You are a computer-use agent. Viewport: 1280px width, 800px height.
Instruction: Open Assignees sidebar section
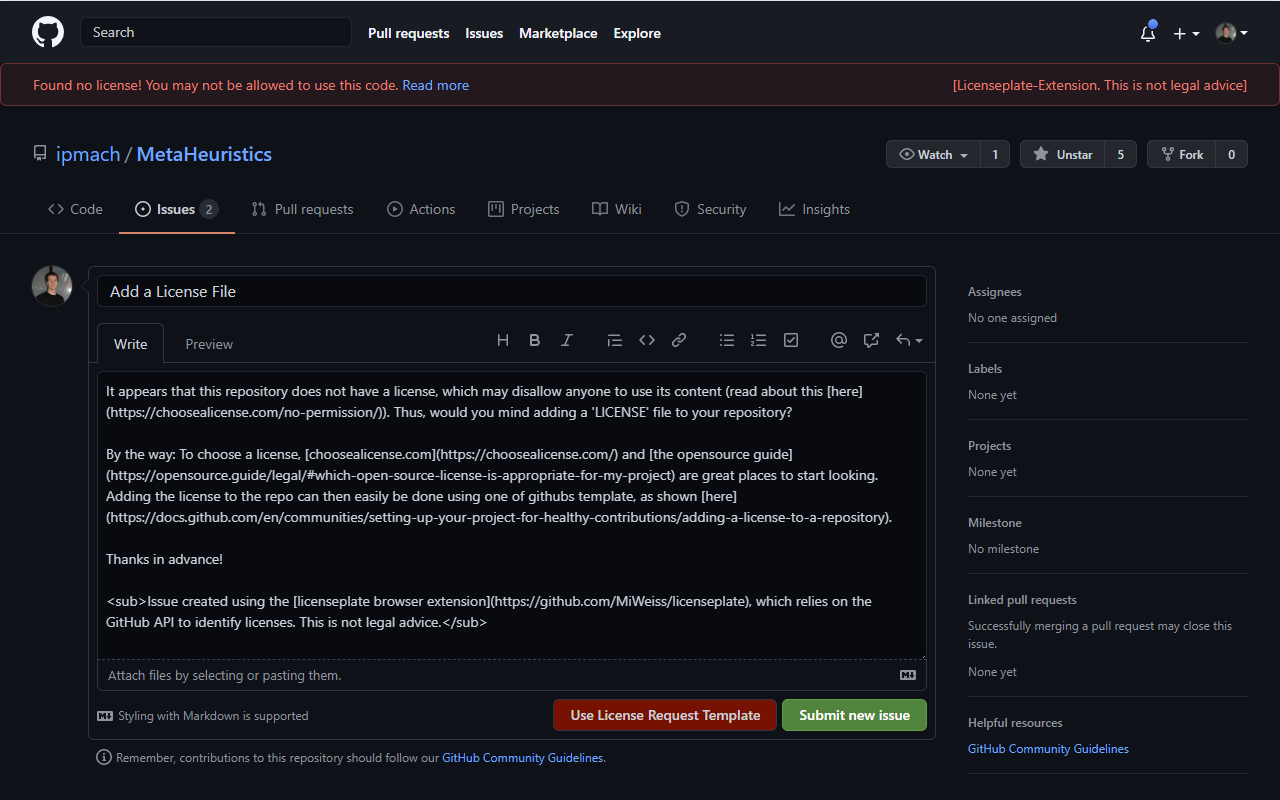click(995, 292)
